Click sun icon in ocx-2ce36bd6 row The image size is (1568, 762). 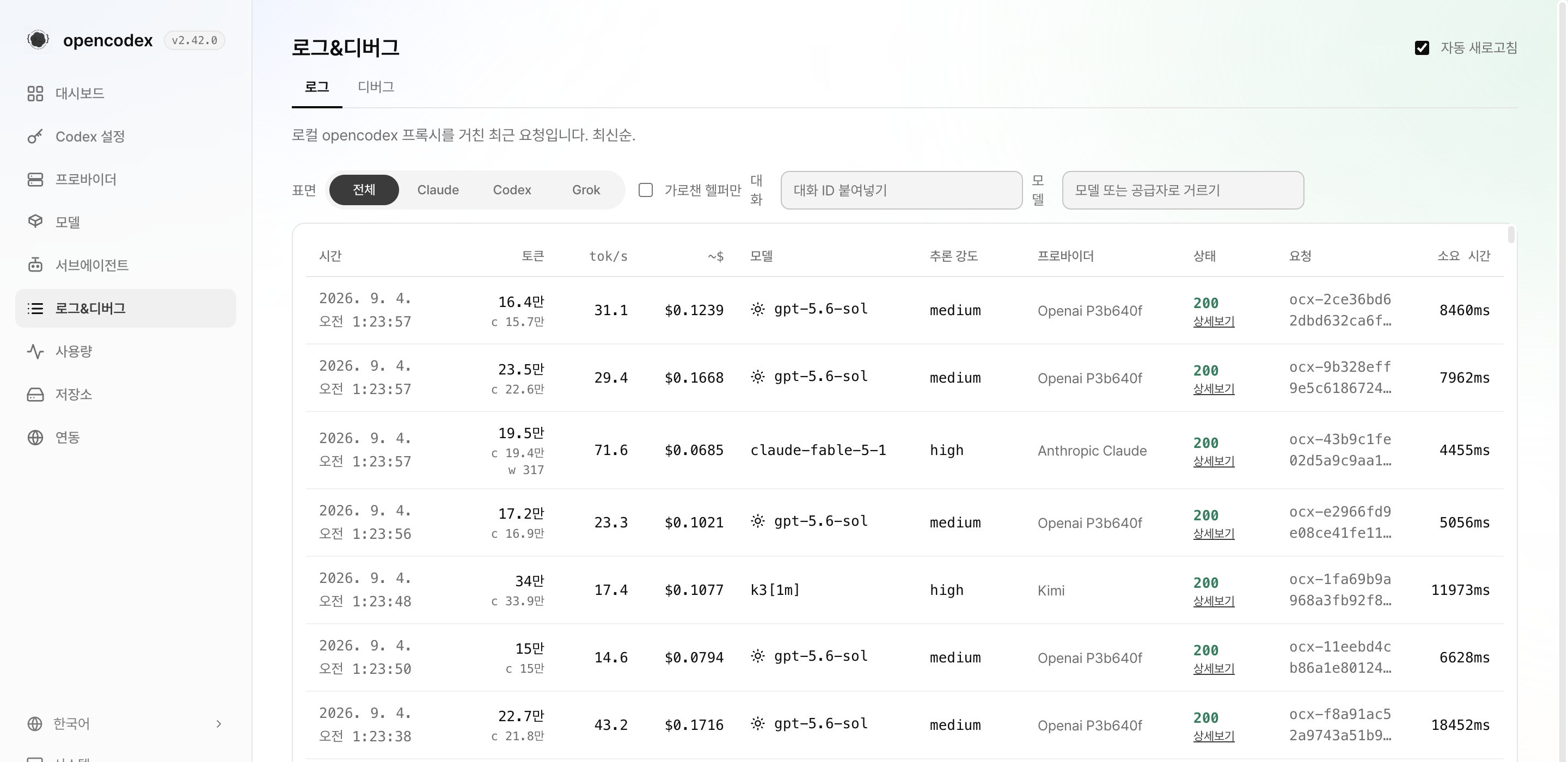coord(758,309)
